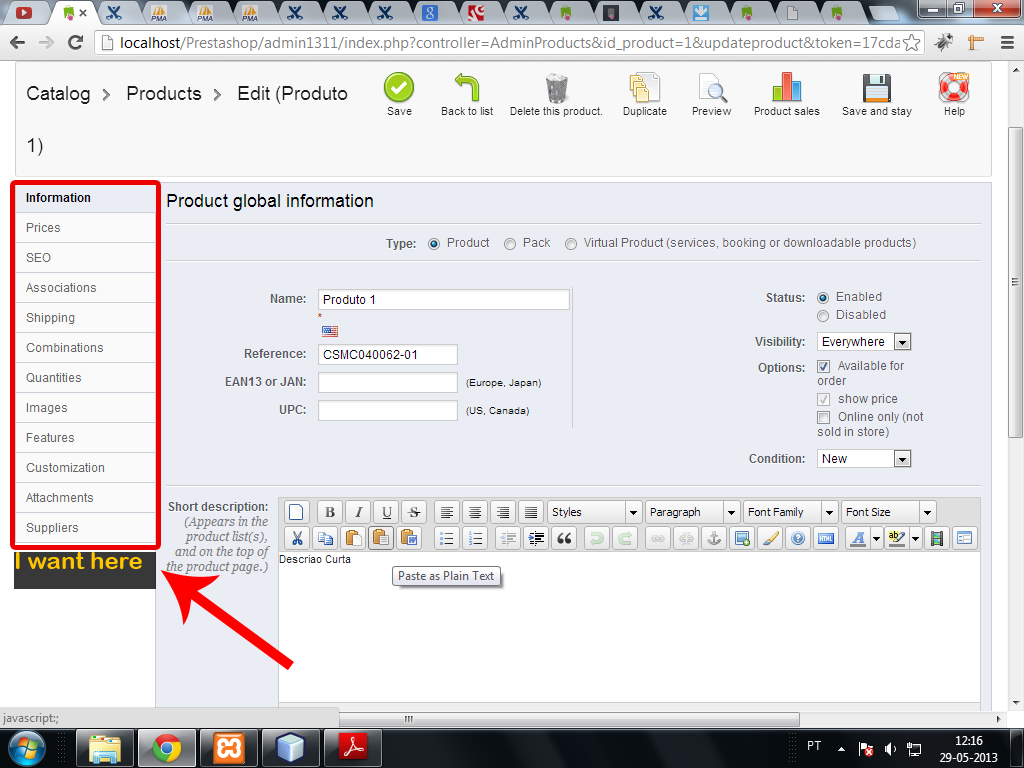
Task: Click Delete this product trash icon
Action: click(556, 88)
